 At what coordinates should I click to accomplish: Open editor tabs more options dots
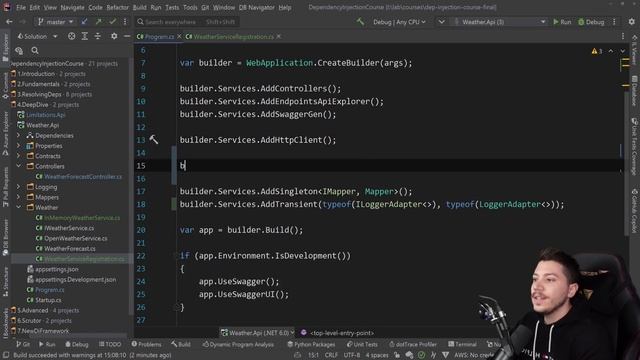click(623, 37)
